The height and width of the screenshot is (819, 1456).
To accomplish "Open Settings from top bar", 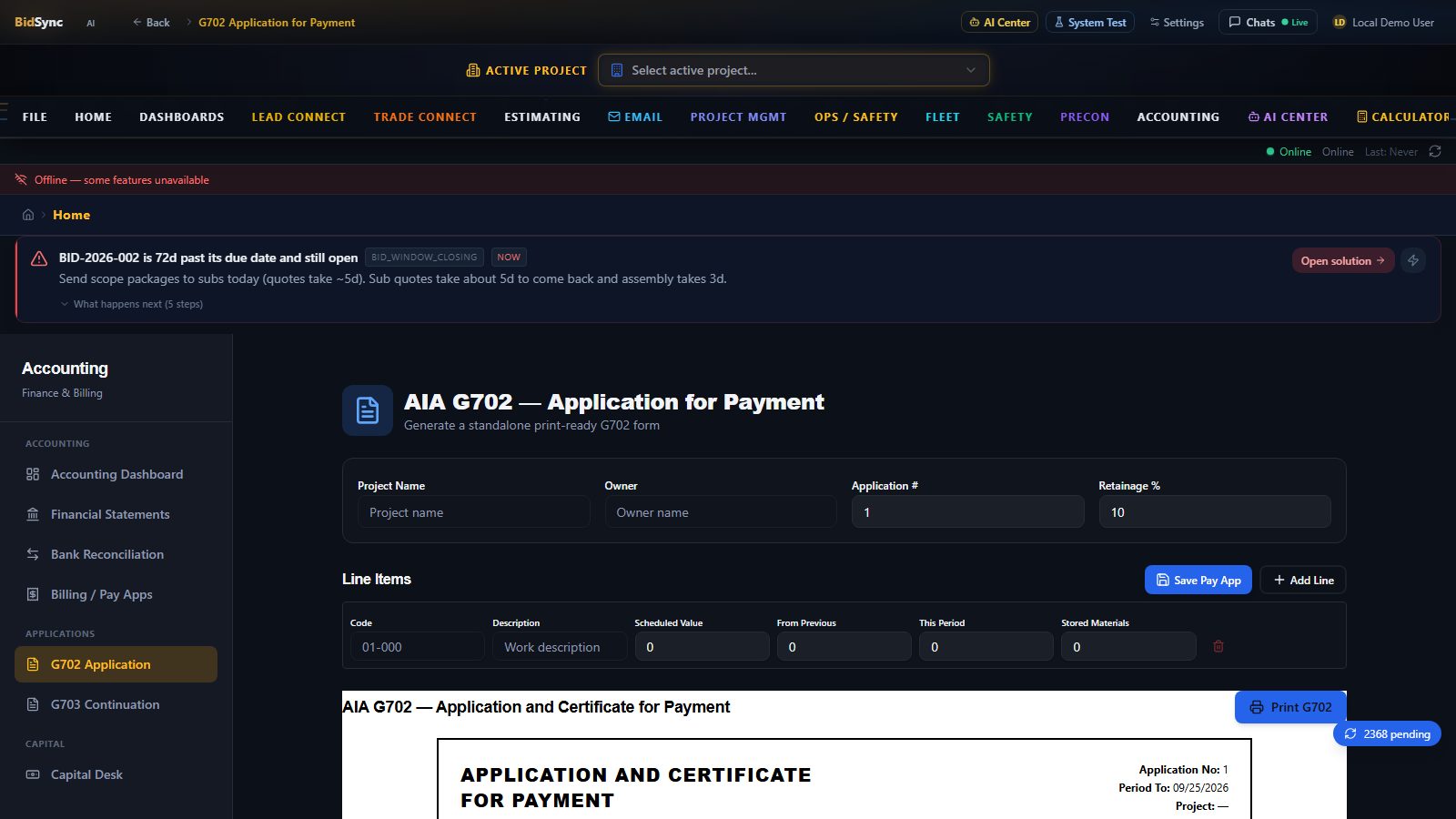I will [1177, 22].
